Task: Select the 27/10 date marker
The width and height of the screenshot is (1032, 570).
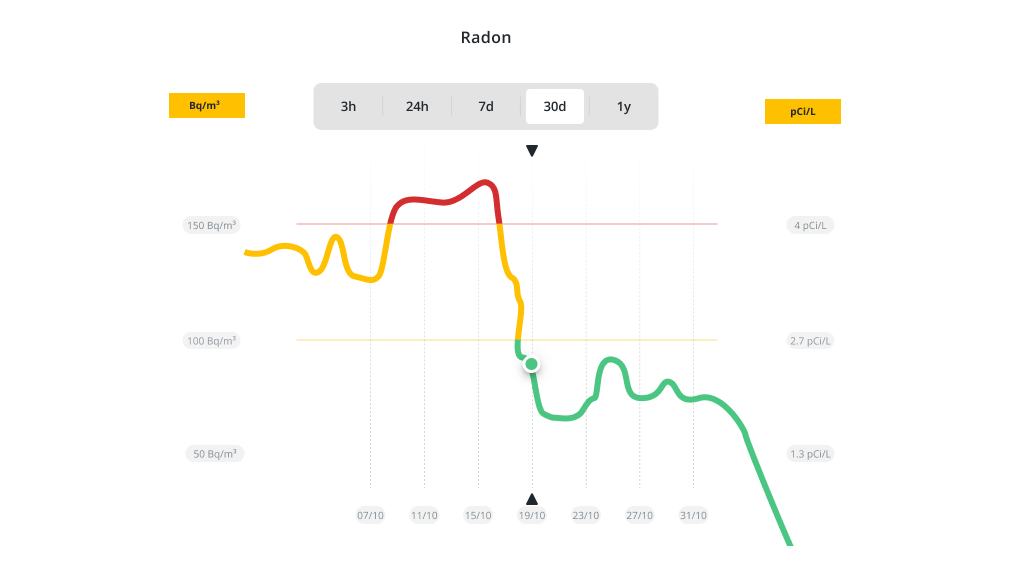Action: point(640,516)
